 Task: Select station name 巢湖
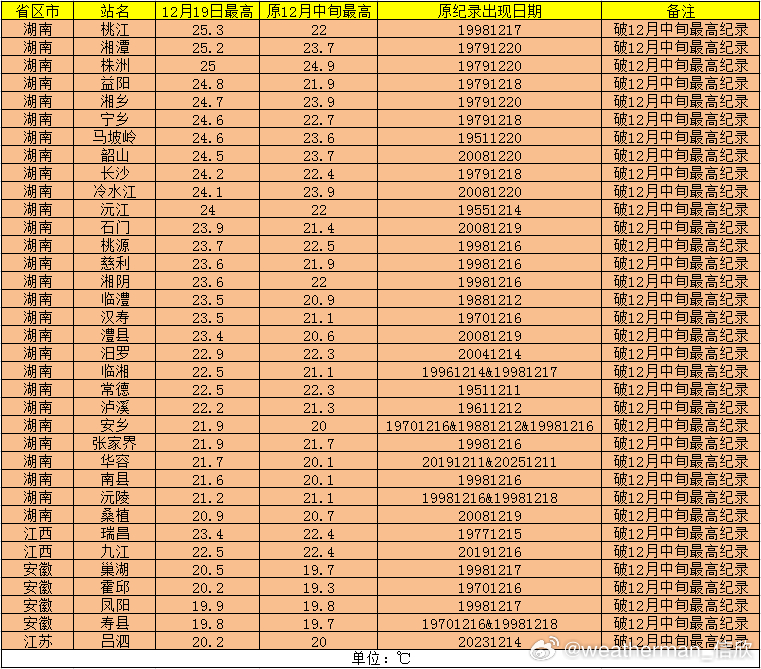coord(115,569)
